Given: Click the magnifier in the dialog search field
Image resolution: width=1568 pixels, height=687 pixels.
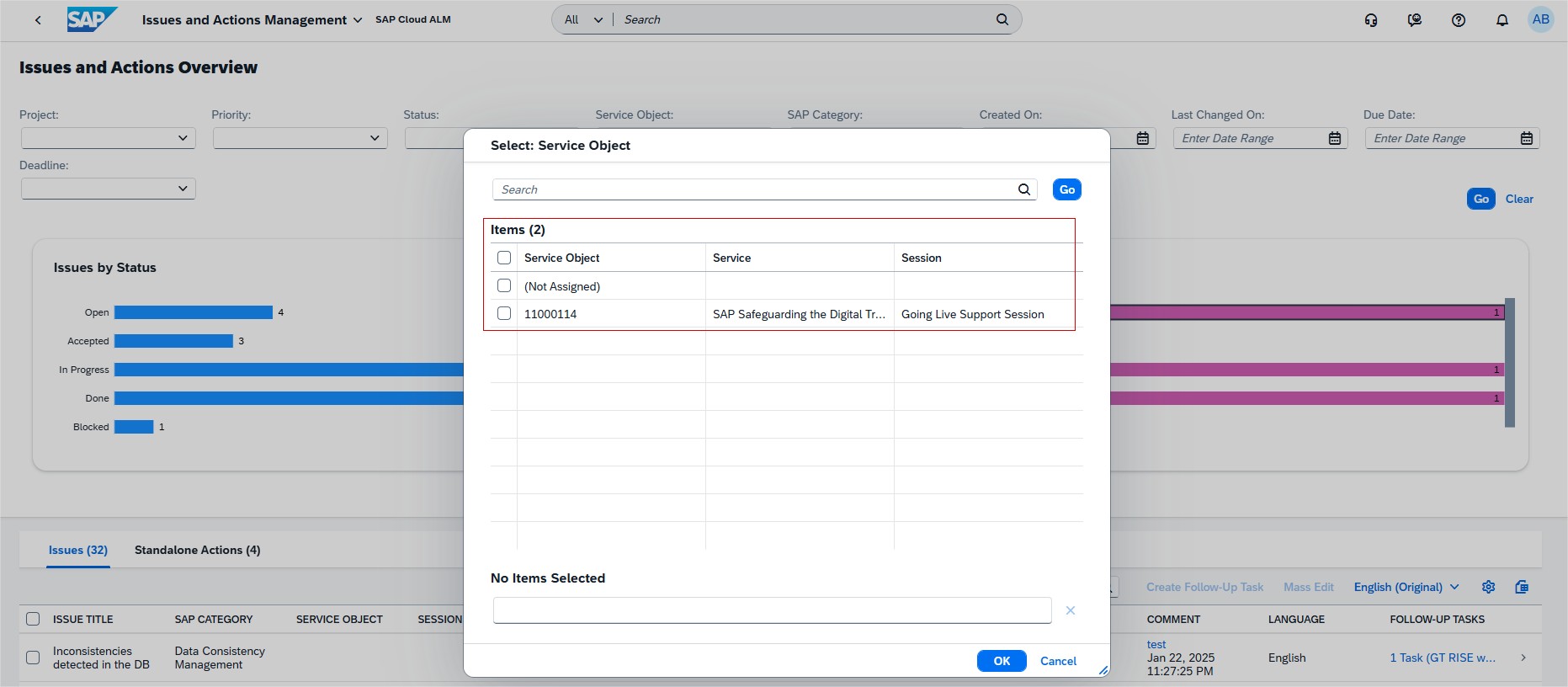Looking at the screenshot, I should (1024, 189).
